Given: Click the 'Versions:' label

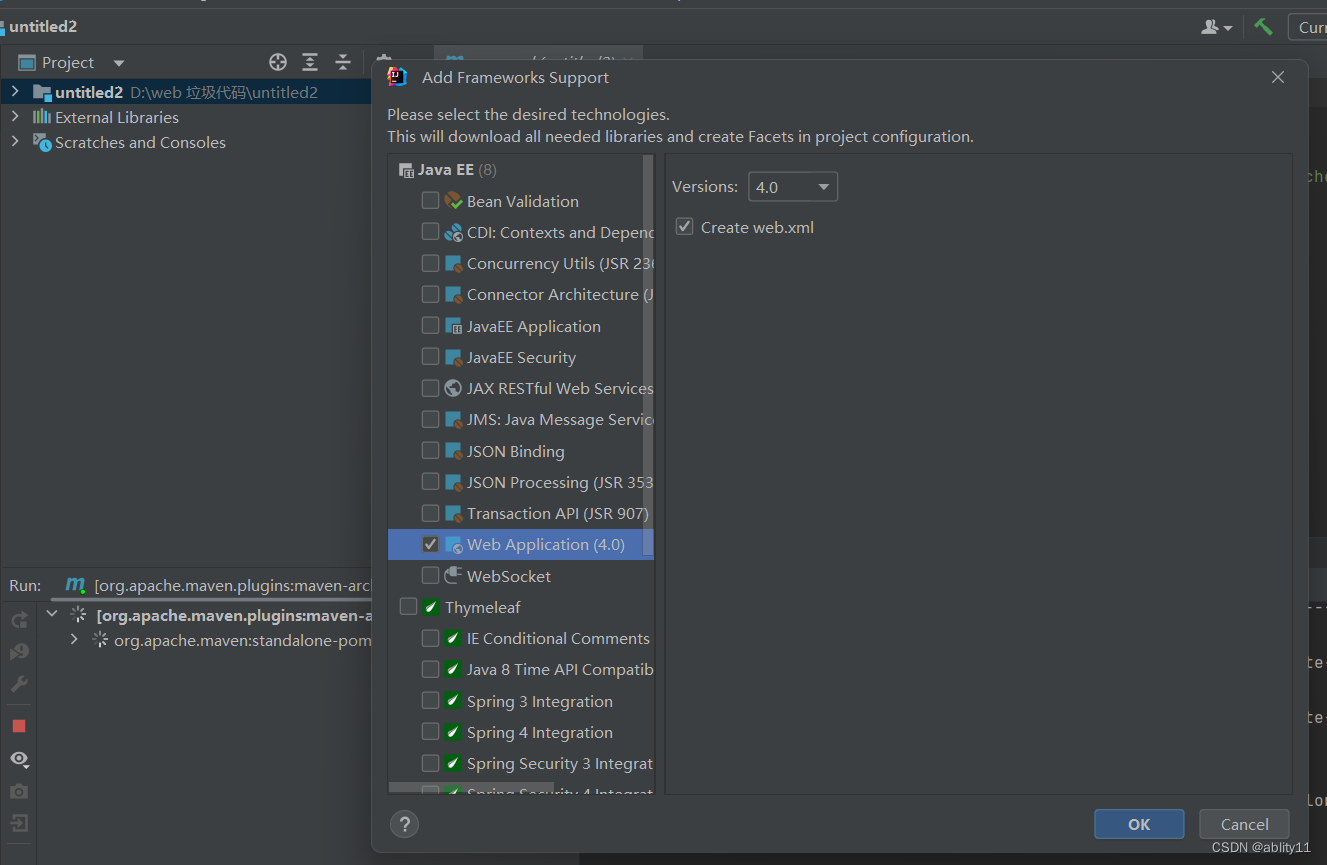Looking at the screenshot, I should (705, 186).
